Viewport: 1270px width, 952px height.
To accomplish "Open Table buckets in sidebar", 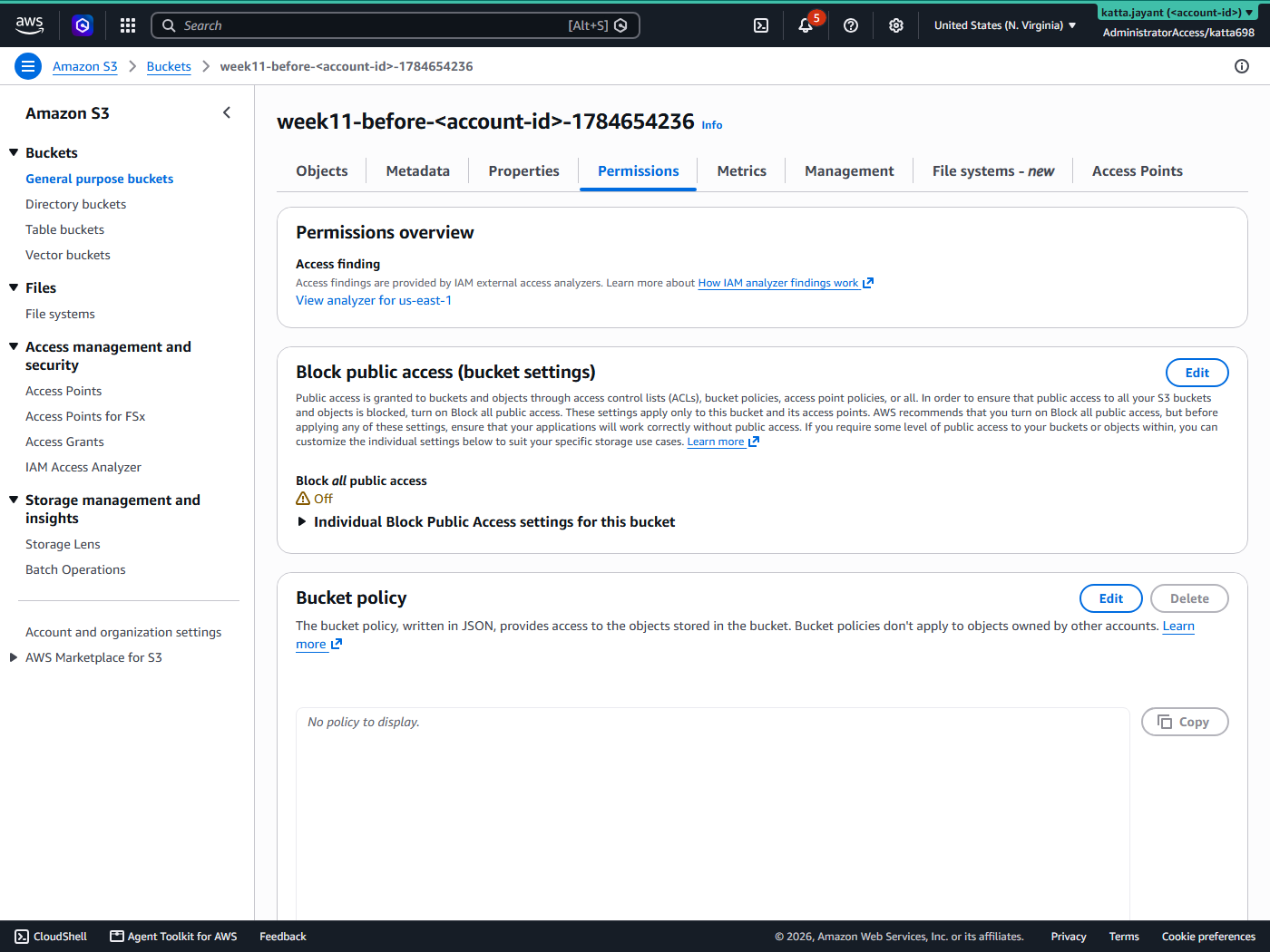I will coord(64,229).
